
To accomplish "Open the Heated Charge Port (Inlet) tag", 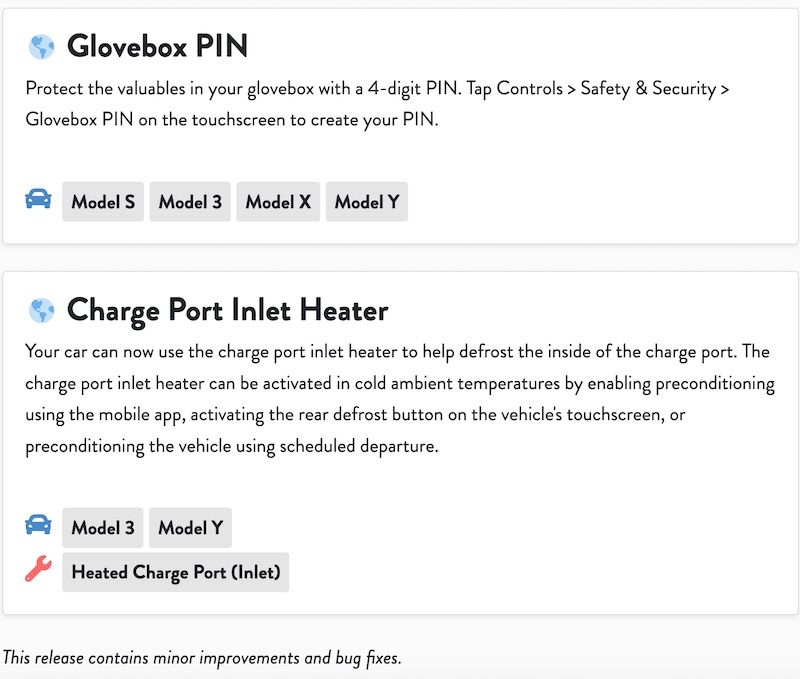I will [x=176, y=572].
